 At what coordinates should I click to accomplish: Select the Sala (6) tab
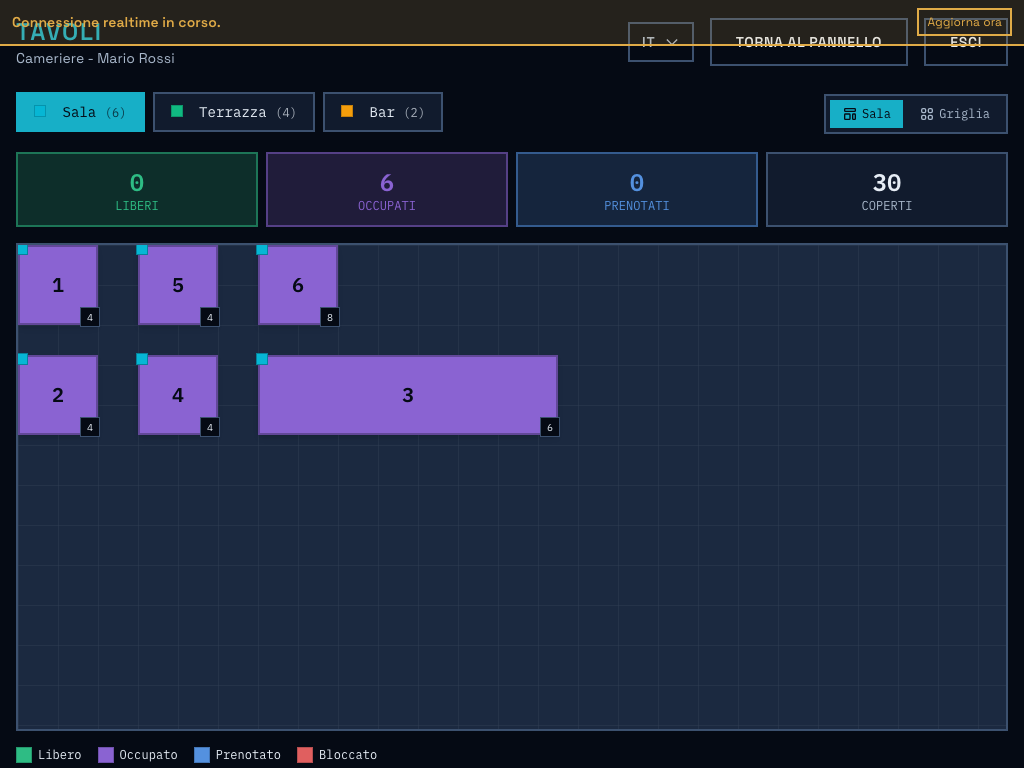point(80,111)
